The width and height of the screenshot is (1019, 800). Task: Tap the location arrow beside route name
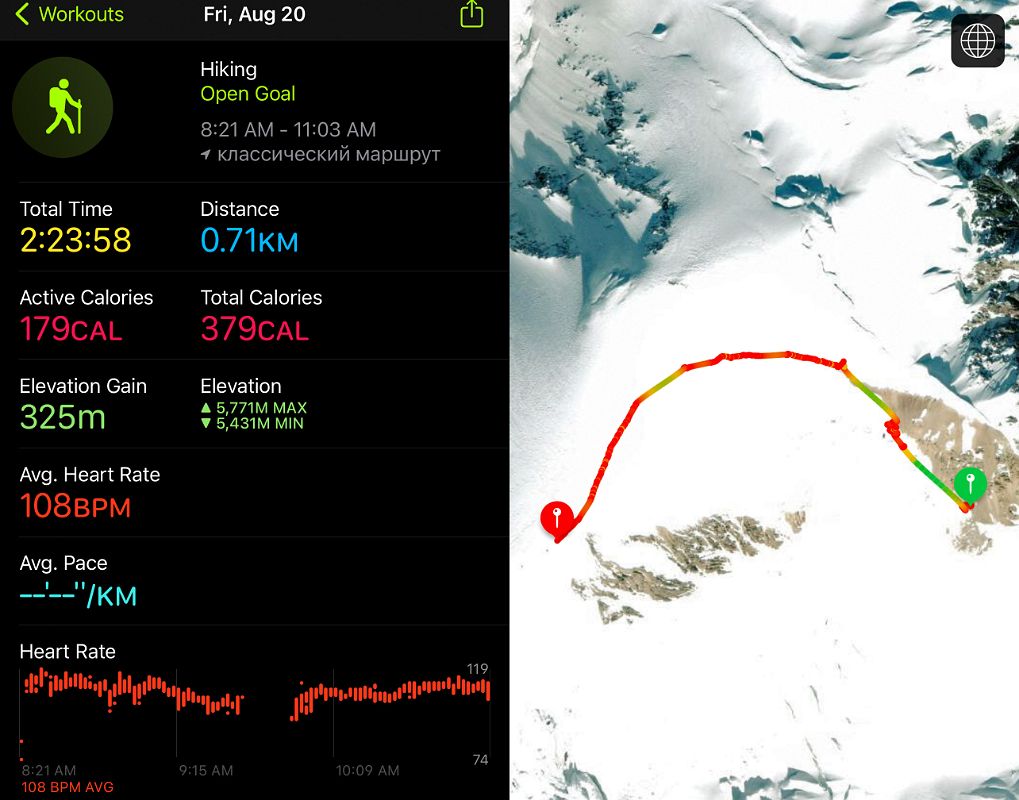tap(206, 155)
